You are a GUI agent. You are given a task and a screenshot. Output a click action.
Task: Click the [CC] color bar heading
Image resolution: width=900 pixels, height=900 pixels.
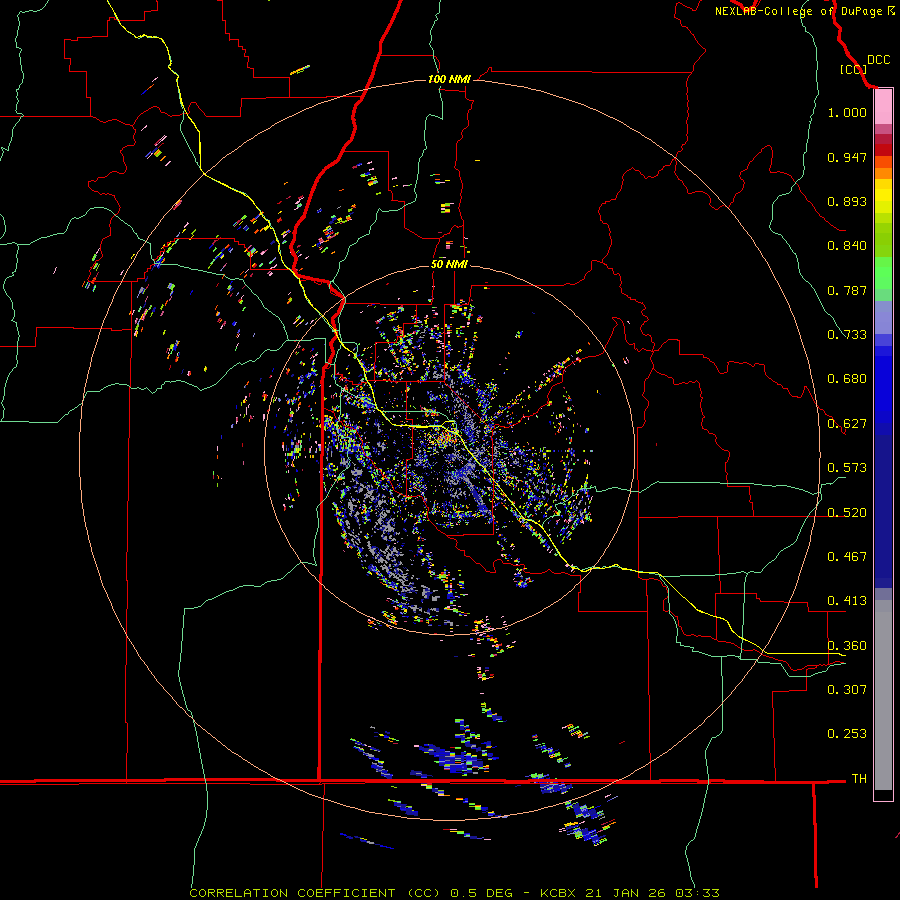[x=854, y=69]
